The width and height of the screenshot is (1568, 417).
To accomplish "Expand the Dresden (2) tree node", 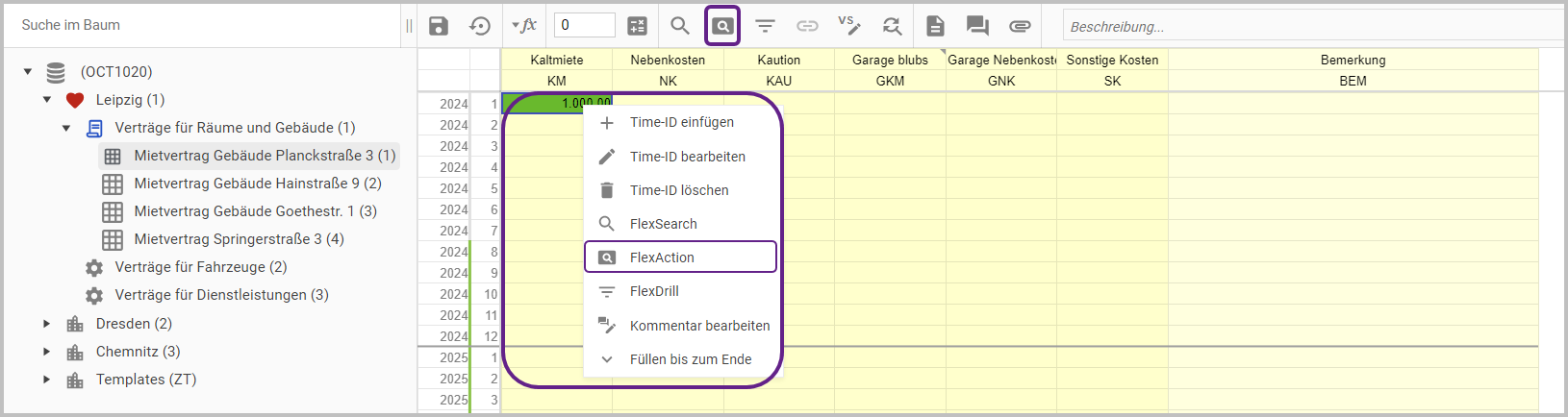I will tap(47, 324).
